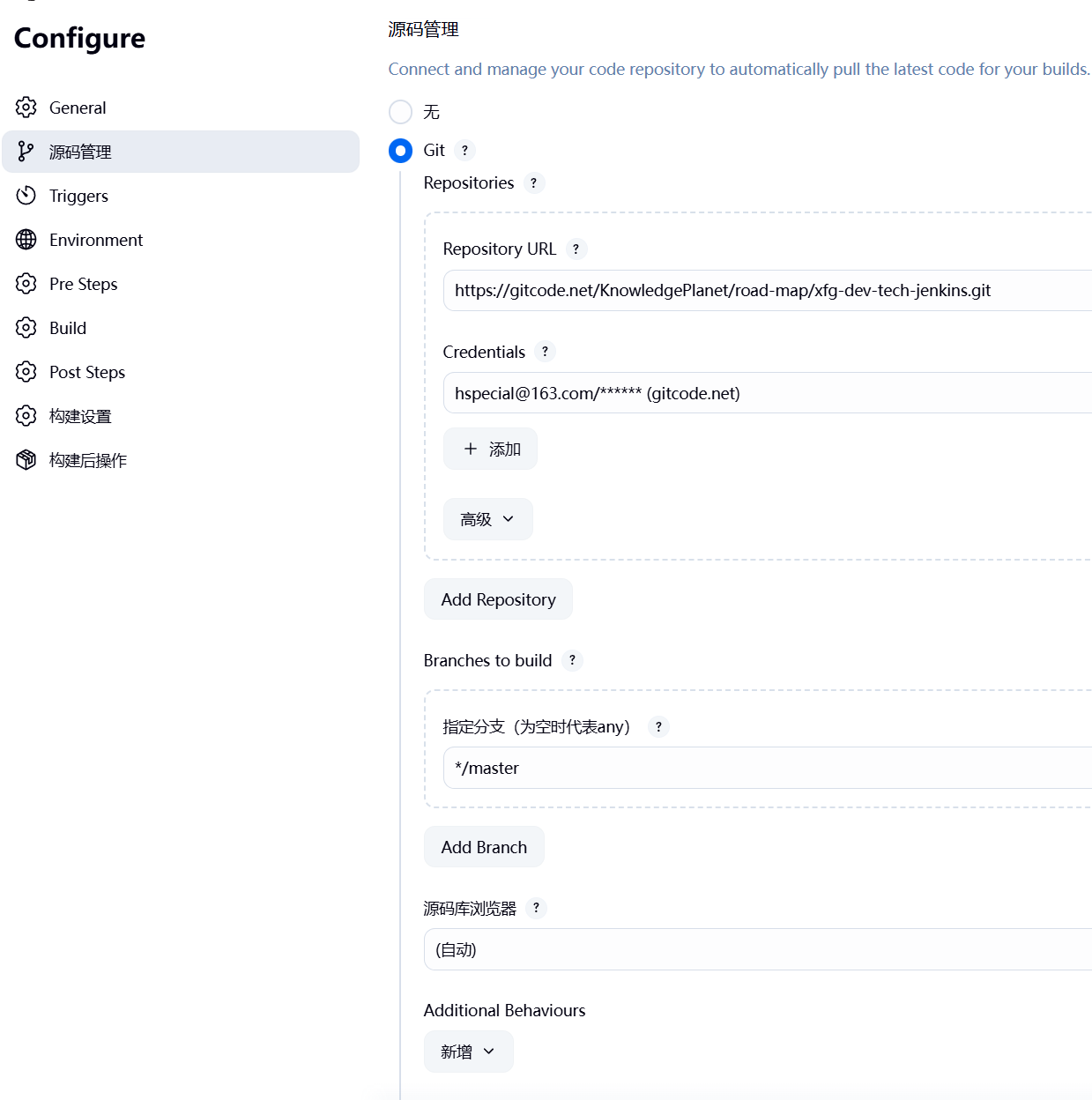
Task: Click the 构建后操作 package box icon
Action: (26, 460)
